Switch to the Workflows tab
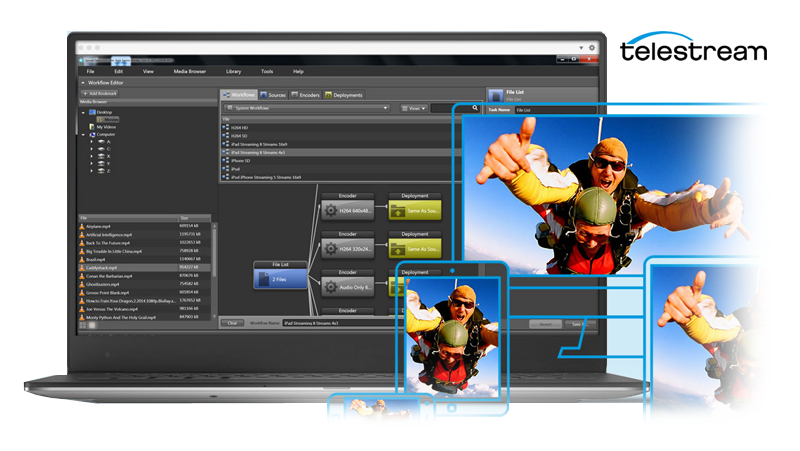Image resolution: width=800 pixels, height=451 pixels. (239, 95)
